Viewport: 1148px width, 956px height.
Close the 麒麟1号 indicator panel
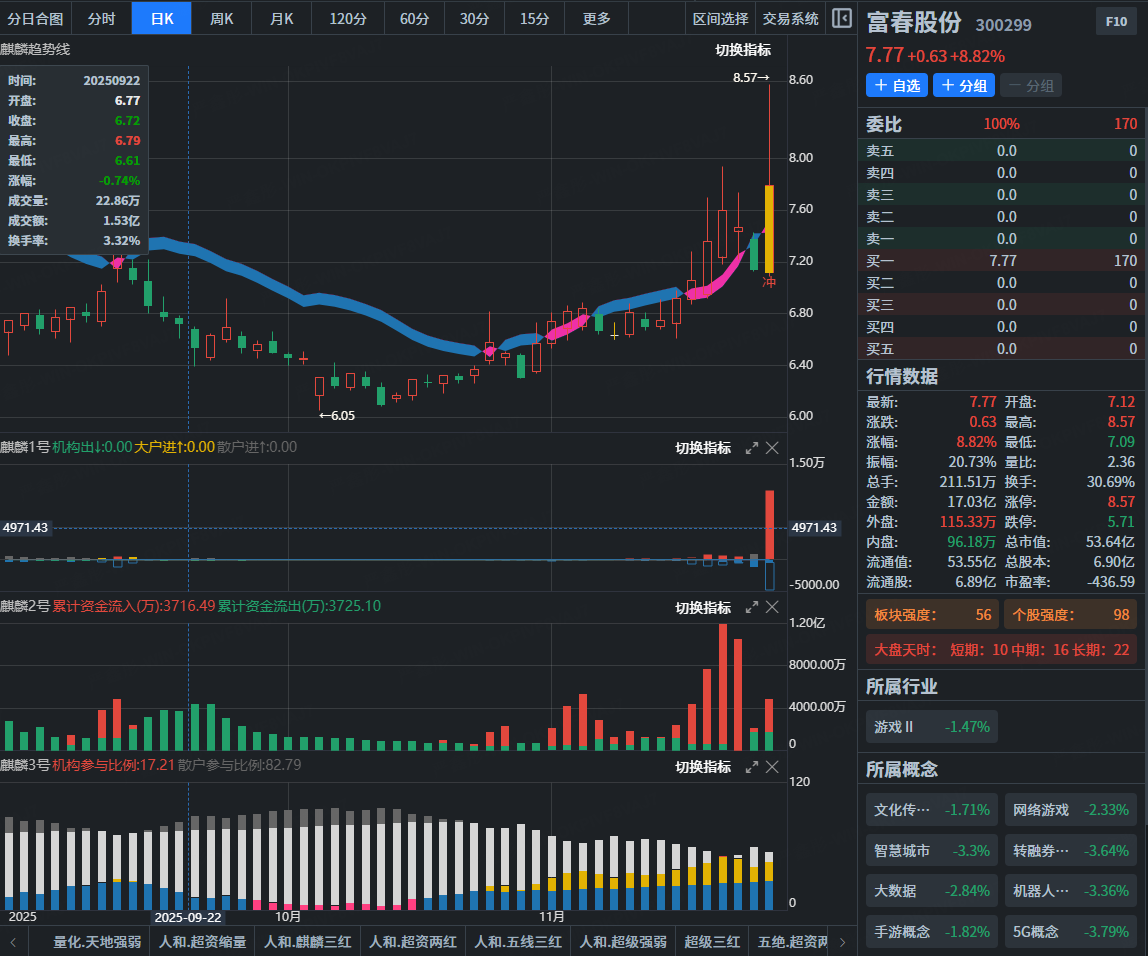pos(772,448)
